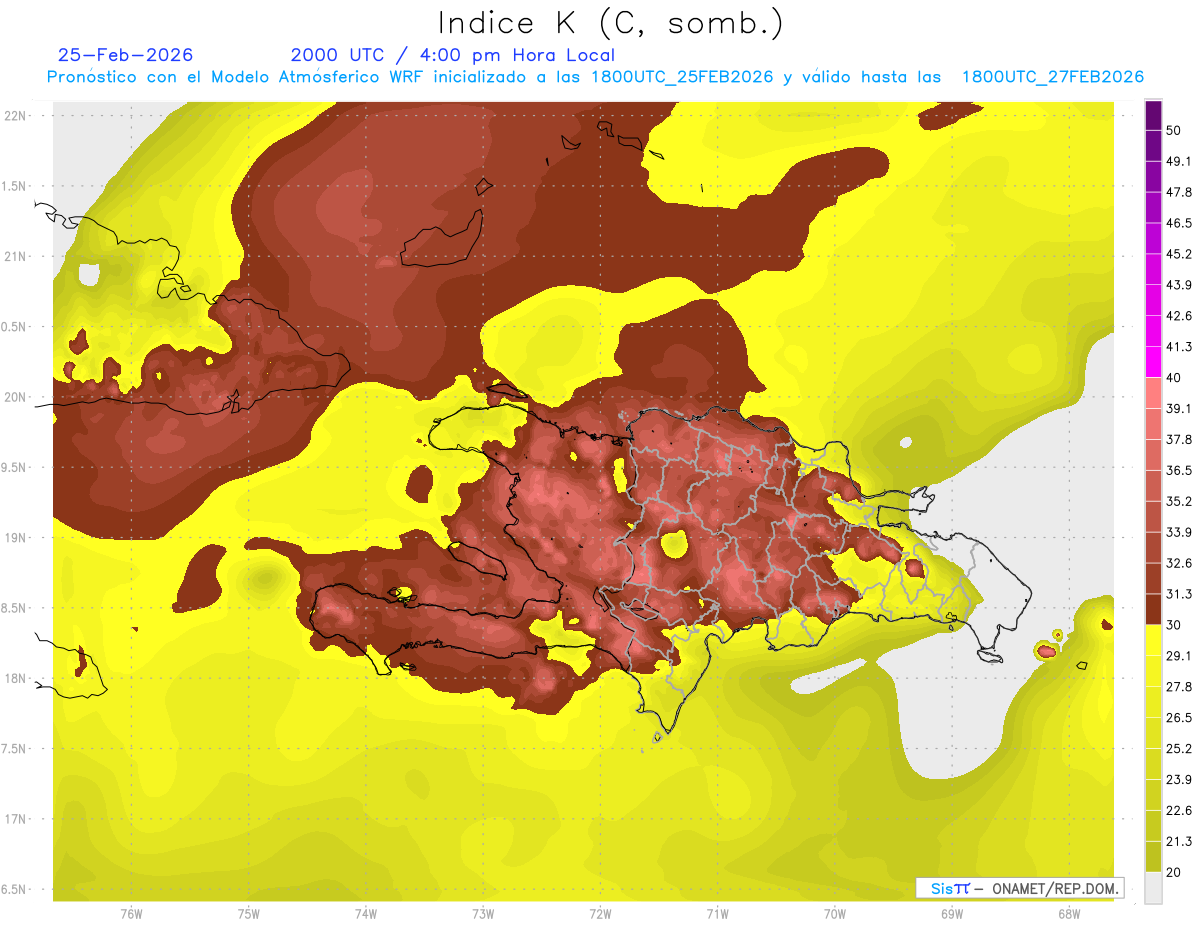Click the 17N latitude axis label
The height and width of the screenshot is (927, 1200).
(17, 819)
